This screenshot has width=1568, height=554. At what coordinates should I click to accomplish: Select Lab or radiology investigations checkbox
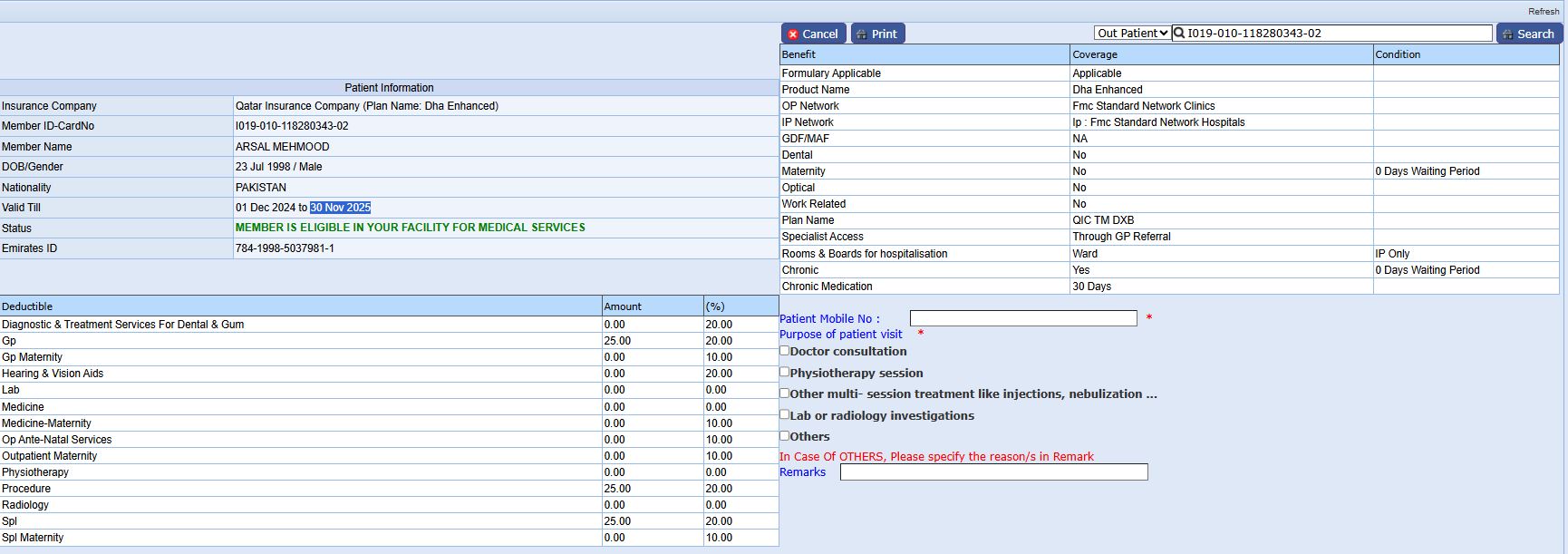tap(785, 414)
